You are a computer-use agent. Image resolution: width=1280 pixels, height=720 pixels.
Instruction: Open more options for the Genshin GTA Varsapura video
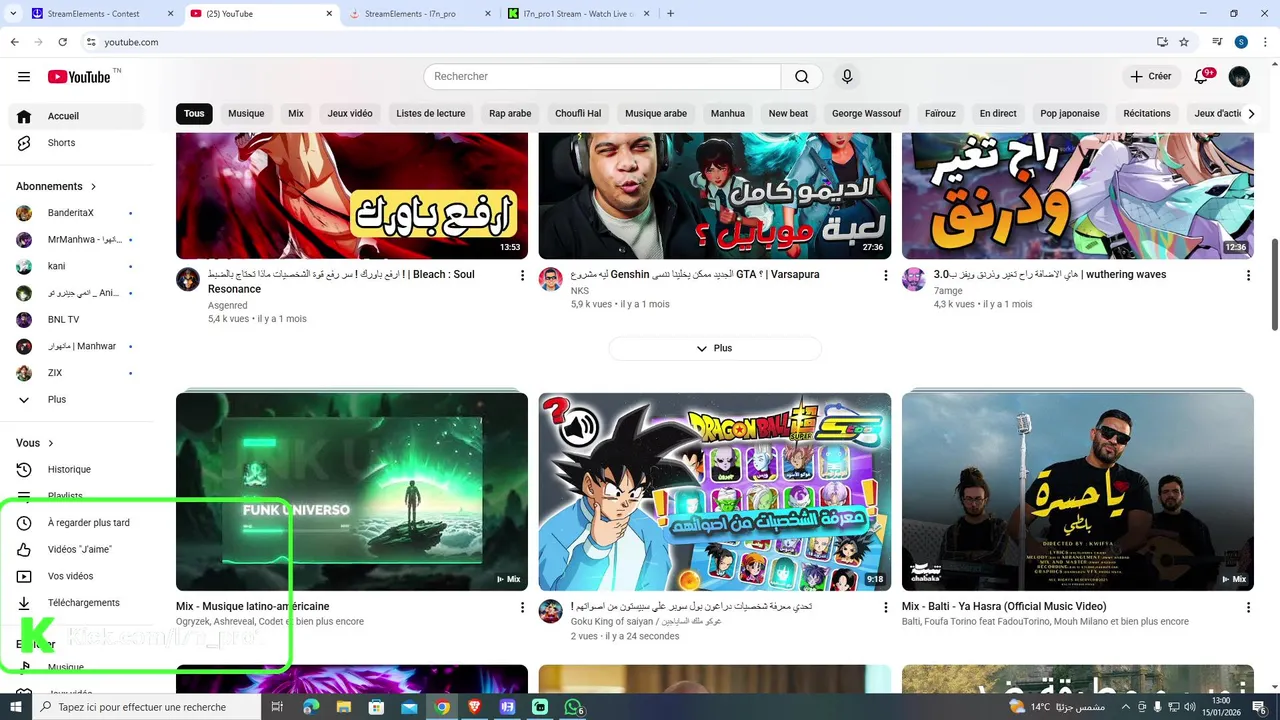pyautogui.click(x=885, y=275)
